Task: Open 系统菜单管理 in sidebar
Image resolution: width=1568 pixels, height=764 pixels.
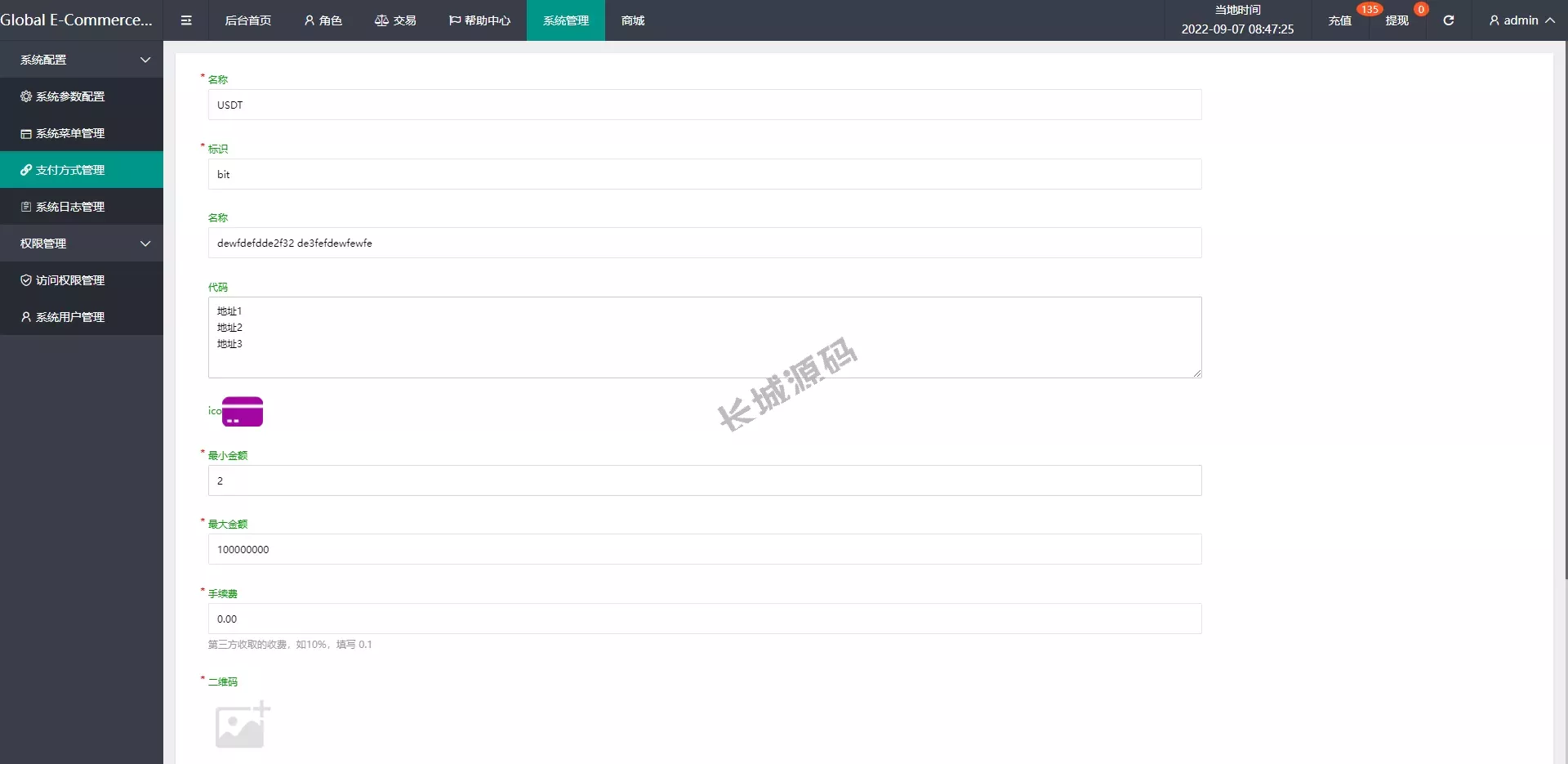Action: [x=82, y=133]
